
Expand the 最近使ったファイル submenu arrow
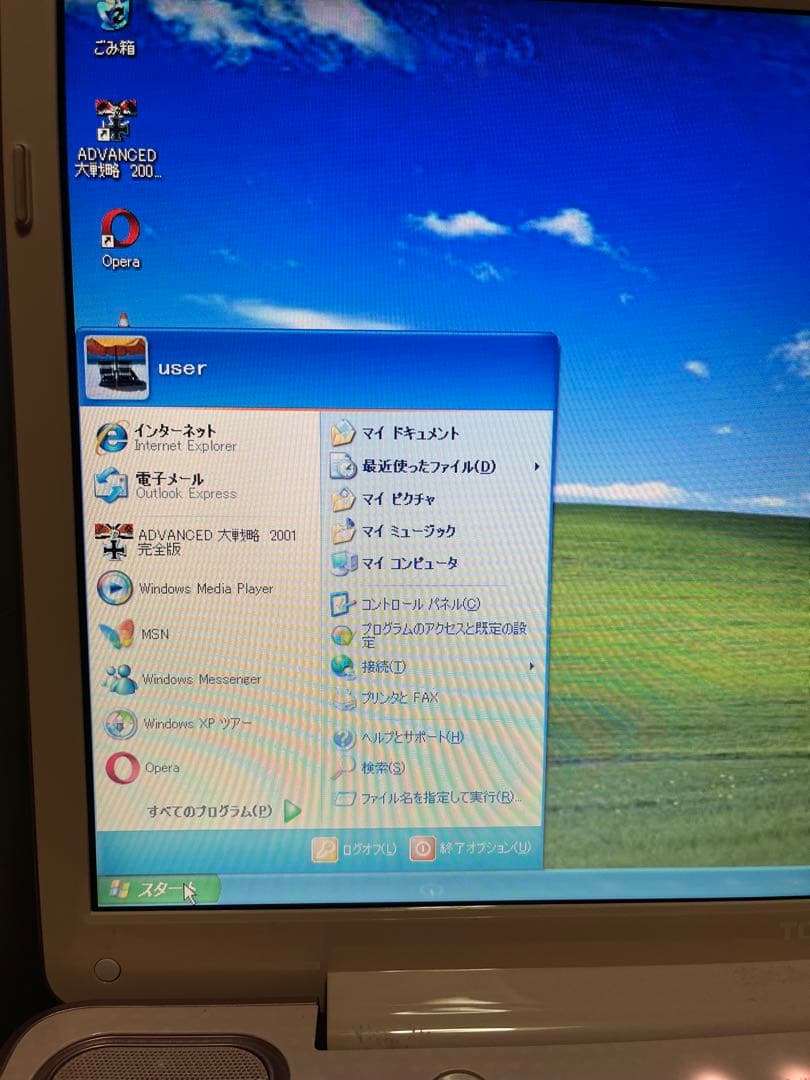537,466
